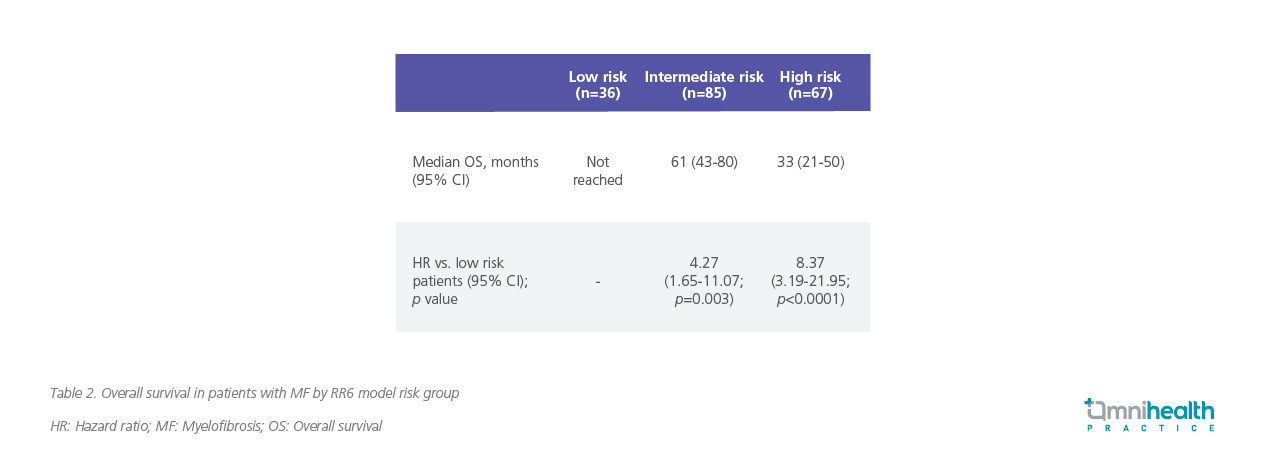
Task: Click the word PRACTICE under the logo
Action: [x=1150, y=428]
